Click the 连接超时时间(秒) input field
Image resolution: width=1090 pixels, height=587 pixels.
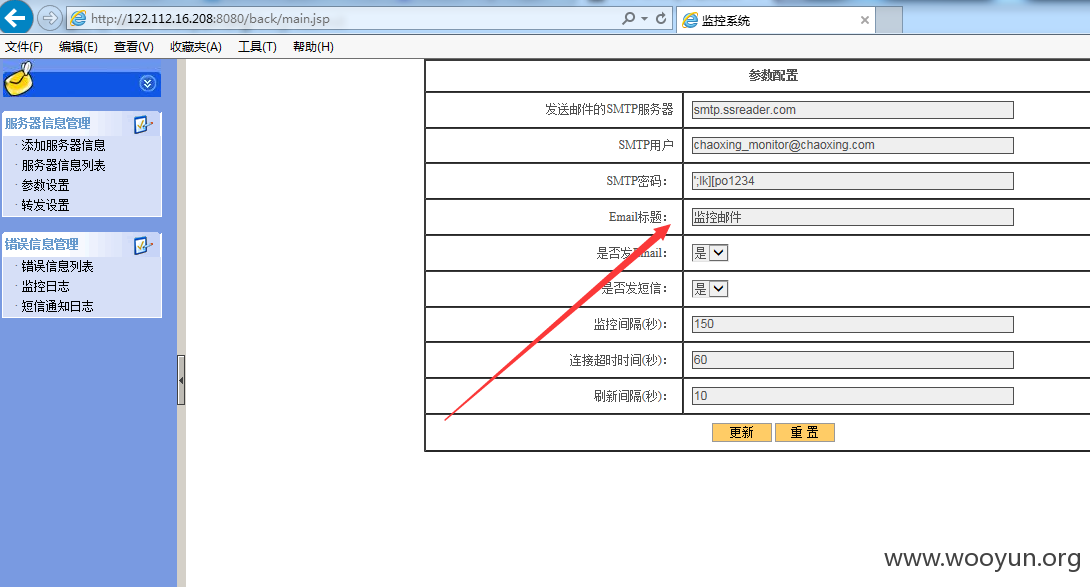[x=852, y=360]
